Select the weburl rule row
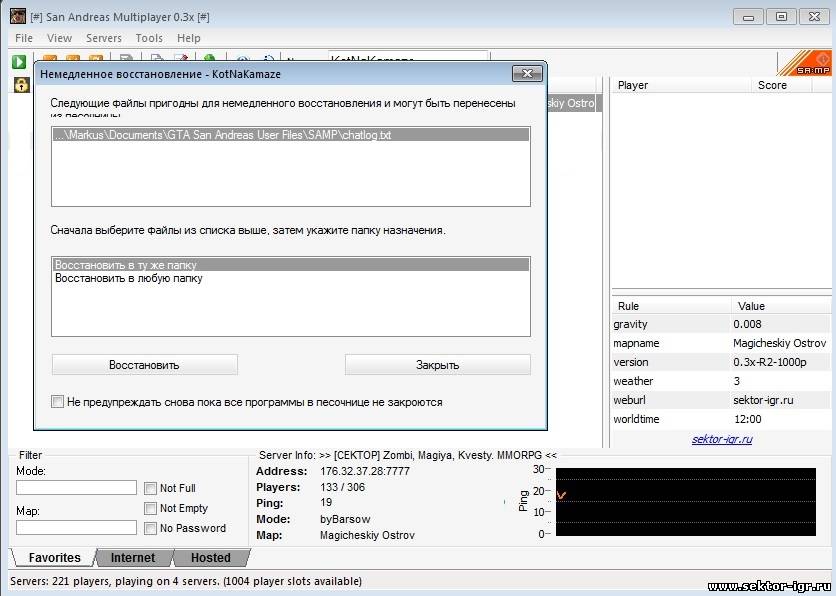The image size is (836, 596). click(722, 400)
